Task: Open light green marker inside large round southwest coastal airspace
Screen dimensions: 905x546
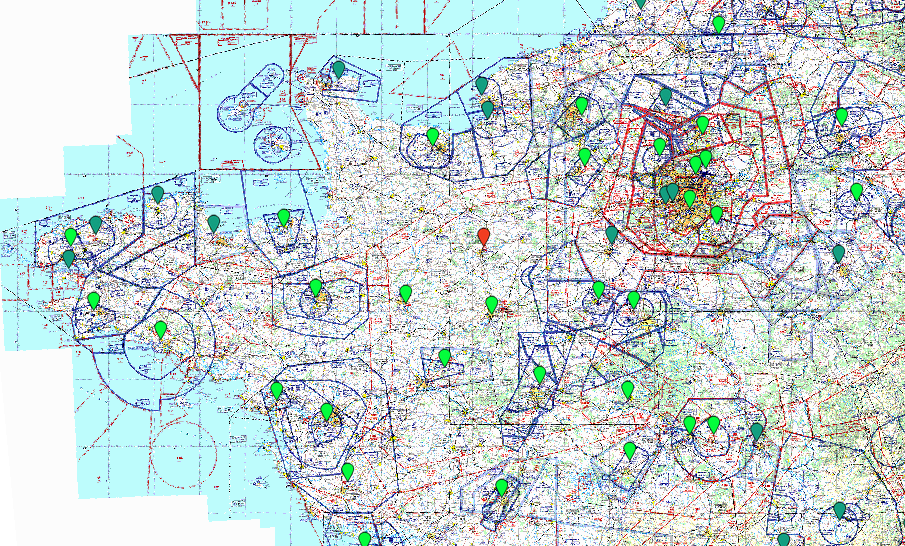Action: pyautogui.click(x=160, y=330)
